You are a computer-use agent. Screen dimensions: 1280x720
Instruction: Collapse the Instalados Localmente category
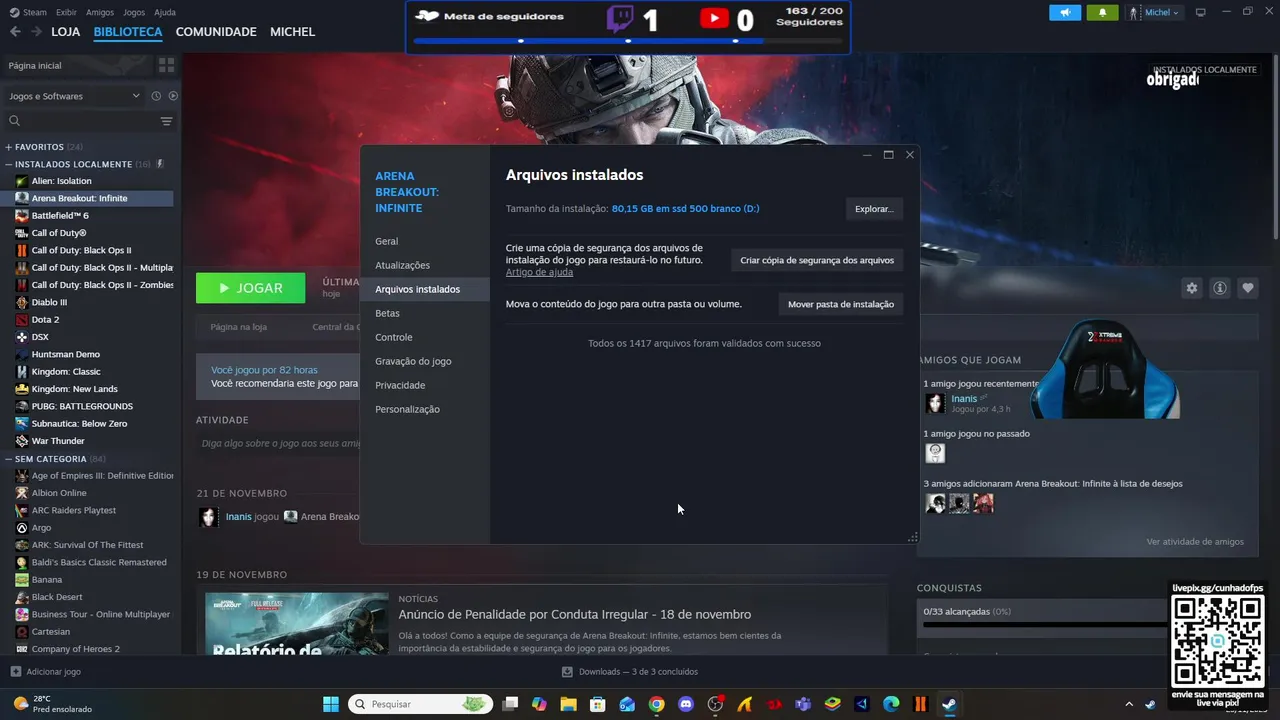[9, 164]
